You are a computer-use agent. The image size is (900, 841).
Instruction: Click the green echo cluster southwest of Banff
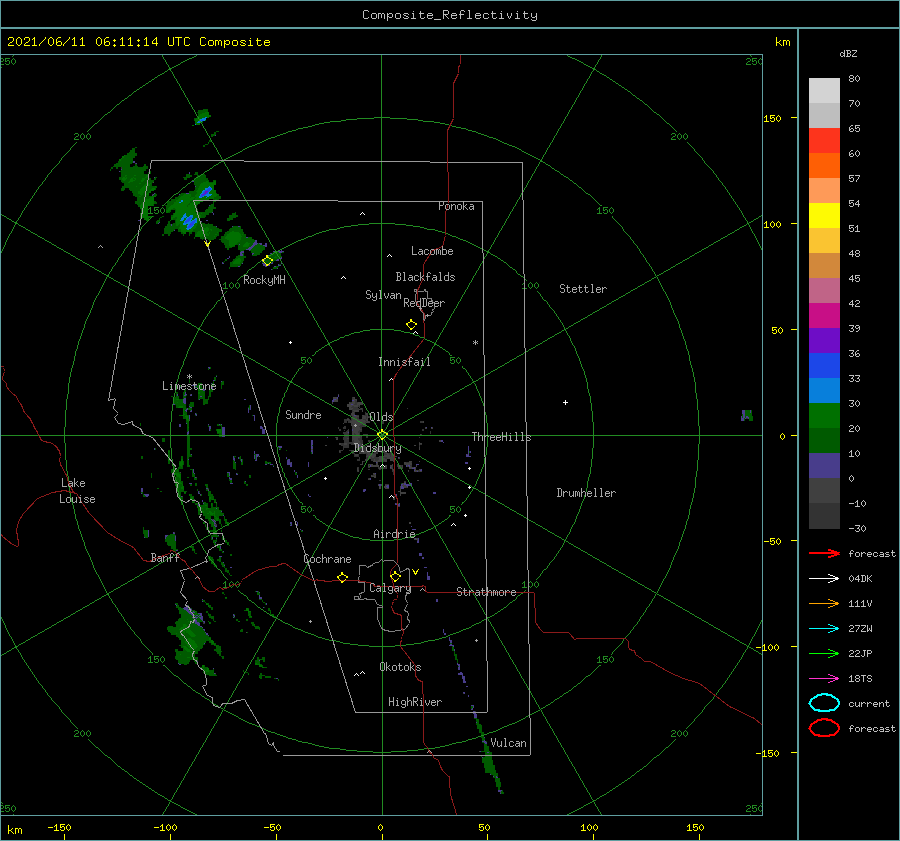(192, 636)
